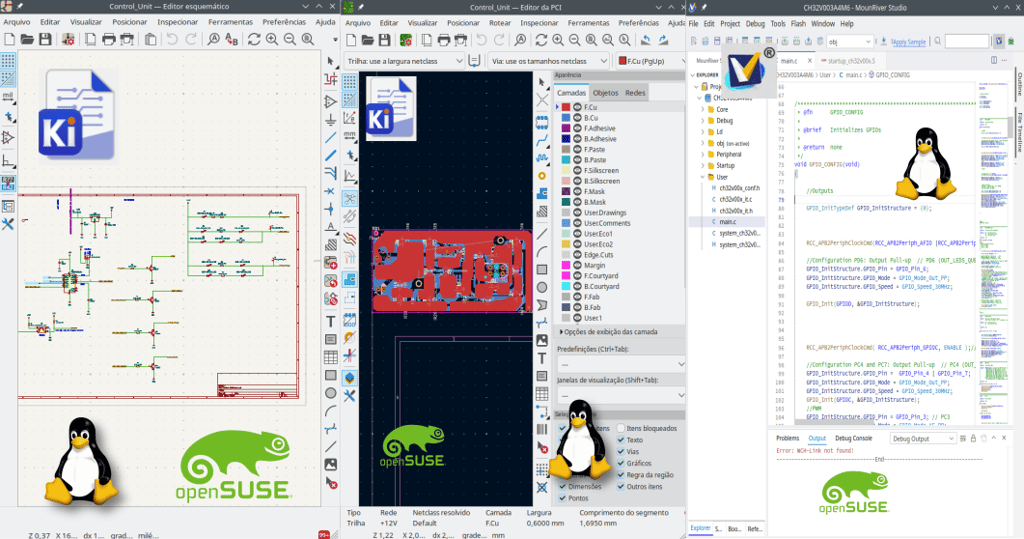Toggle grid display in schematic editor
This screenshot has width=1024, height=539.
coord(8,61)
